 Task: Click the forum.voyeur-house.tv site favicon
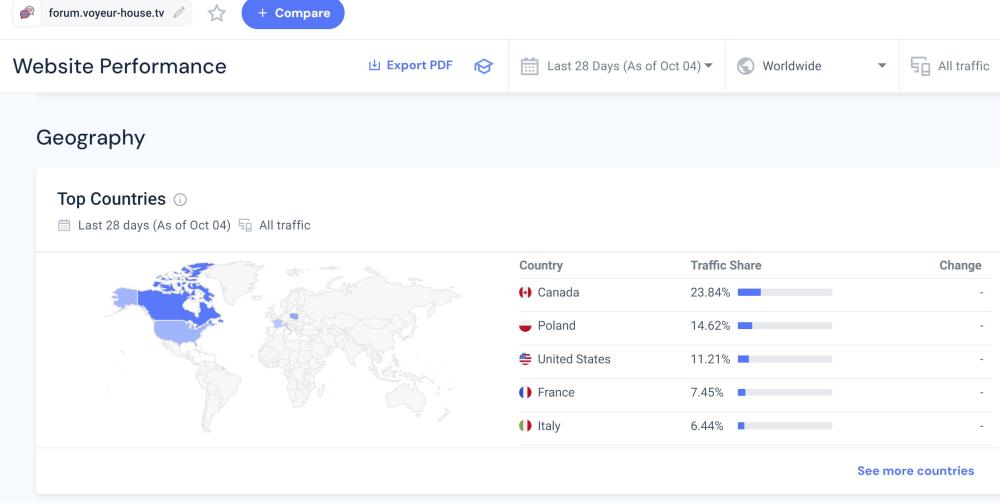pyautogui.click(x=27, y=13)
